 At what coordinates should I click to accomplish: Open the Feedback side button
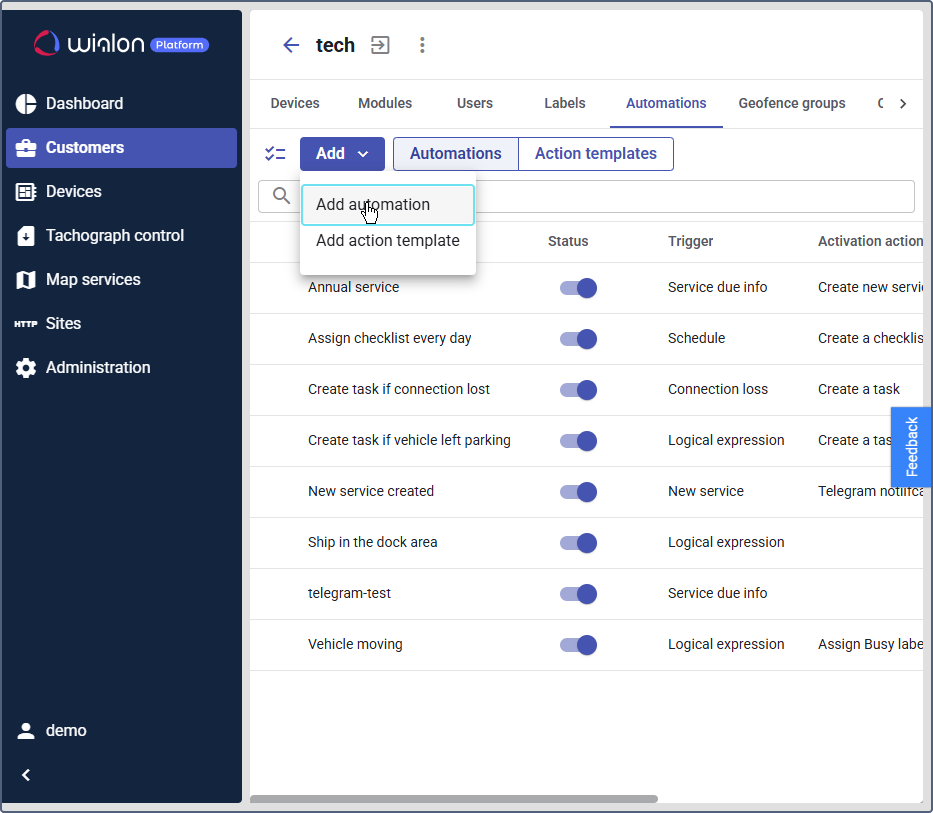coord(911,447)
